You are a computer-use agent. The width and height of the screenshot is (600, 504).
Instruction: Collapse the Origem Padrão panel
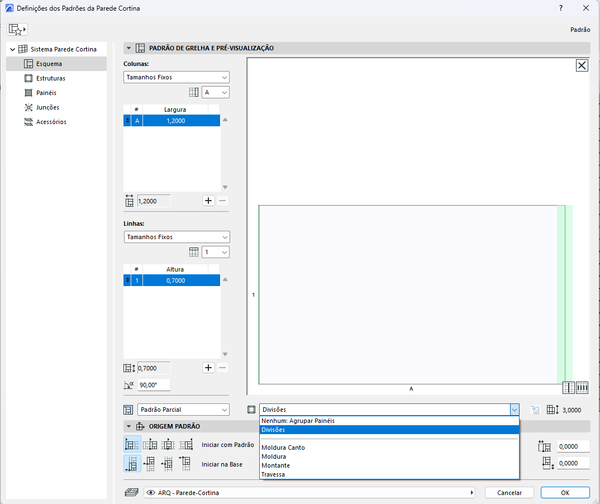click(x=129, y=426)
